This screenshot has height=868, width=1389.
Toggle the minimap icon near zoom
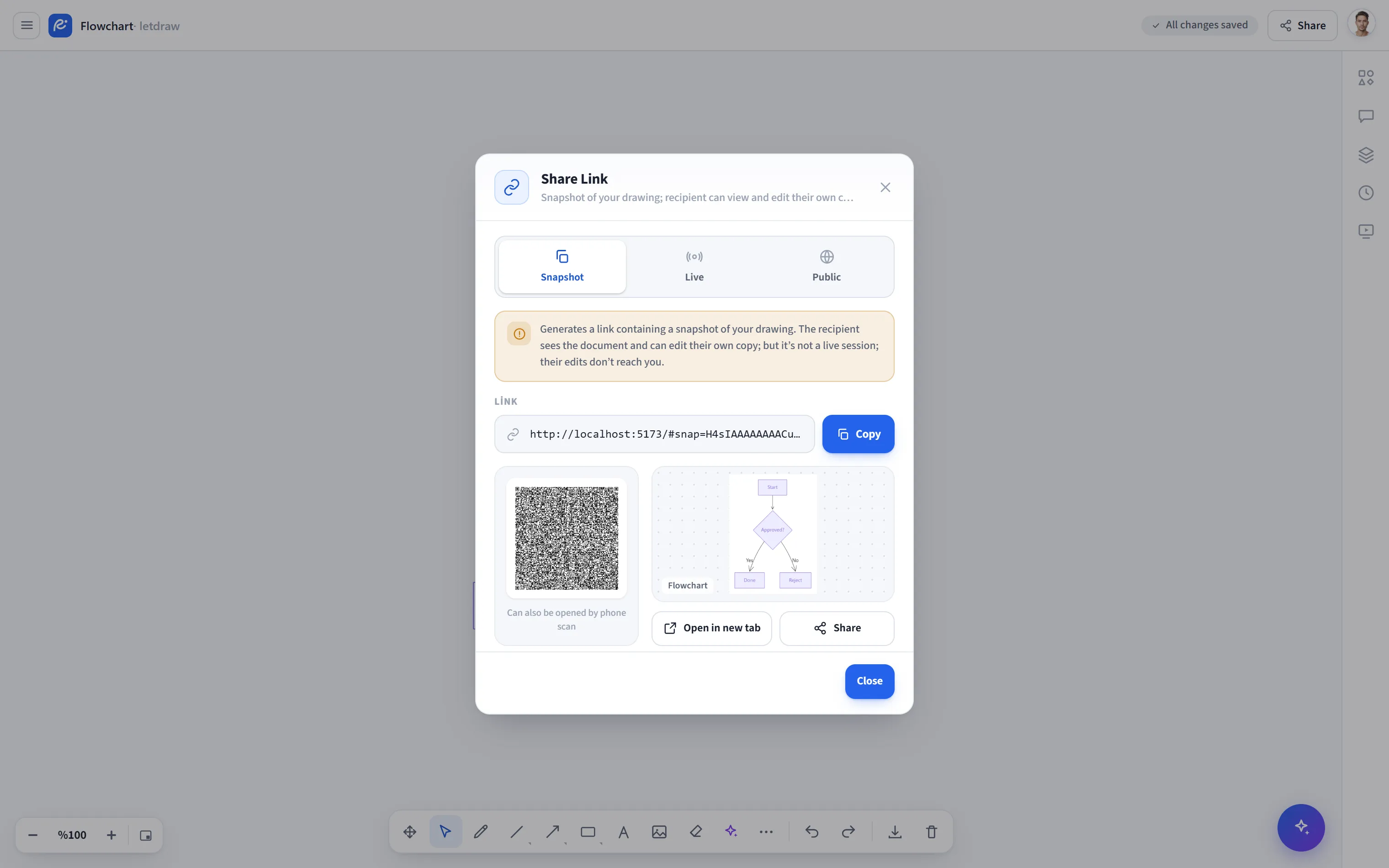pyautogui.click(x=146, y=835)
